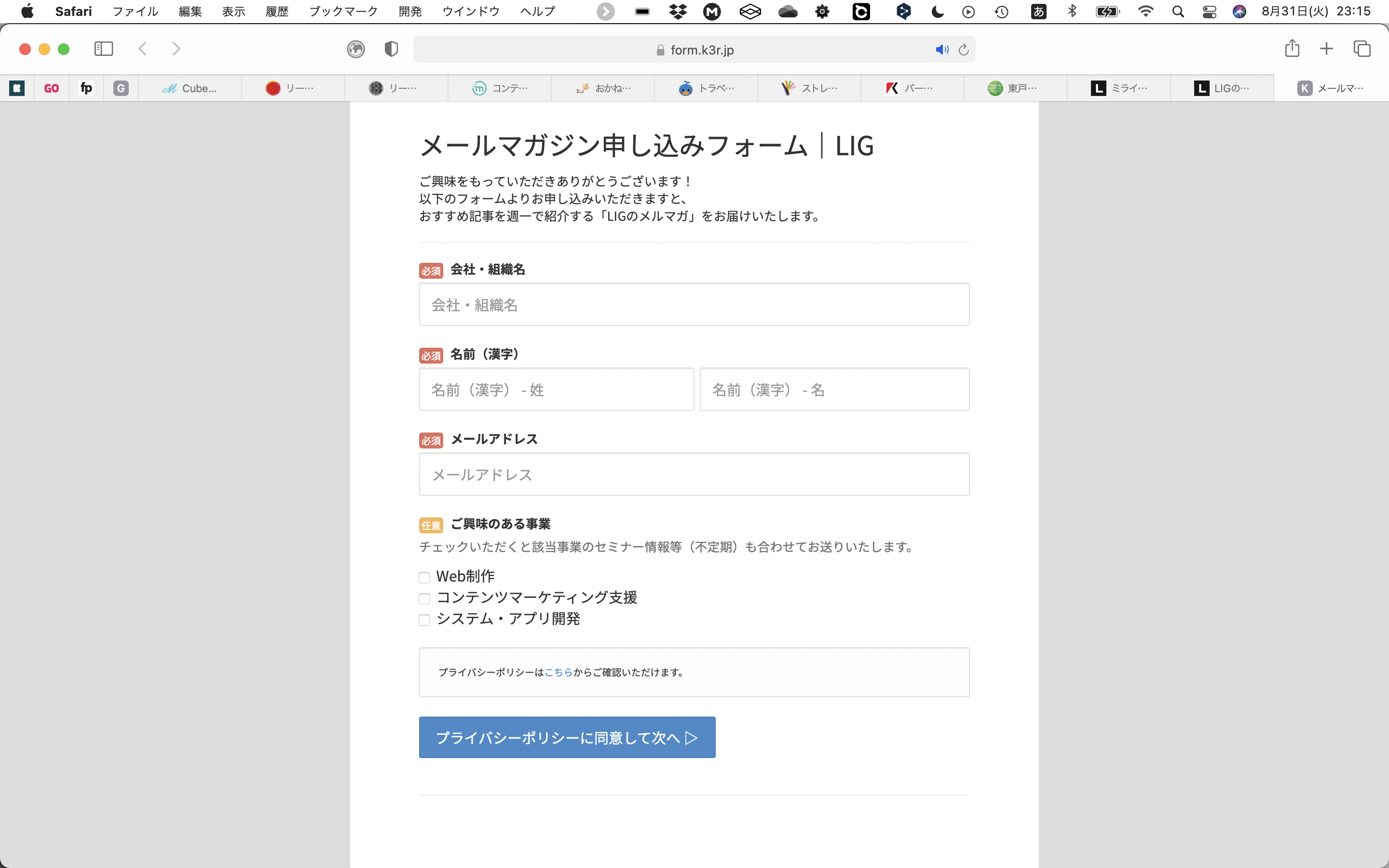Open the privacy report shield icon

(x=392, y=49)
